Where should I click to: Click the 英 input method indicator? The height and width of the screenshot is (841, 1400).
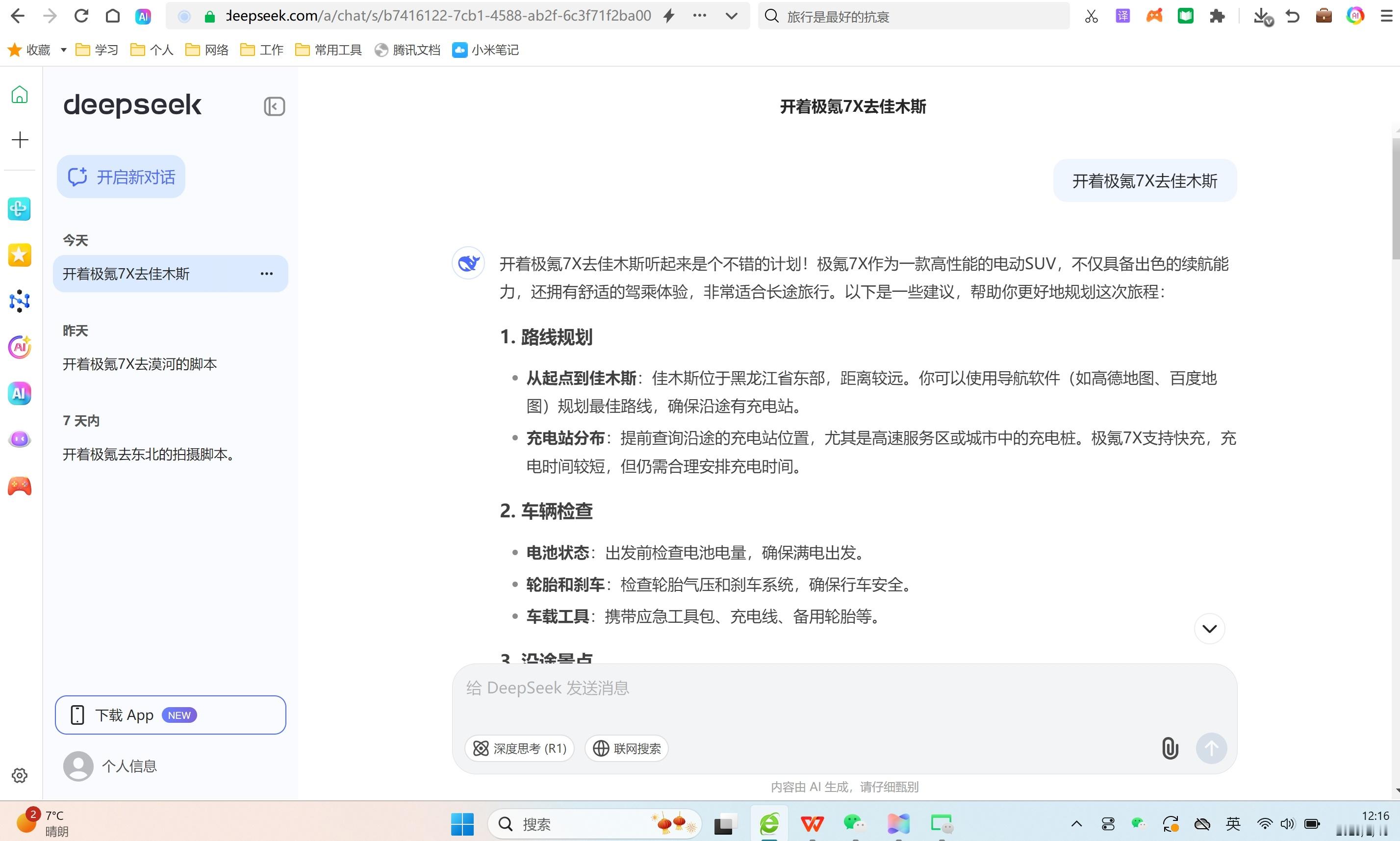tap(1233, 824)
